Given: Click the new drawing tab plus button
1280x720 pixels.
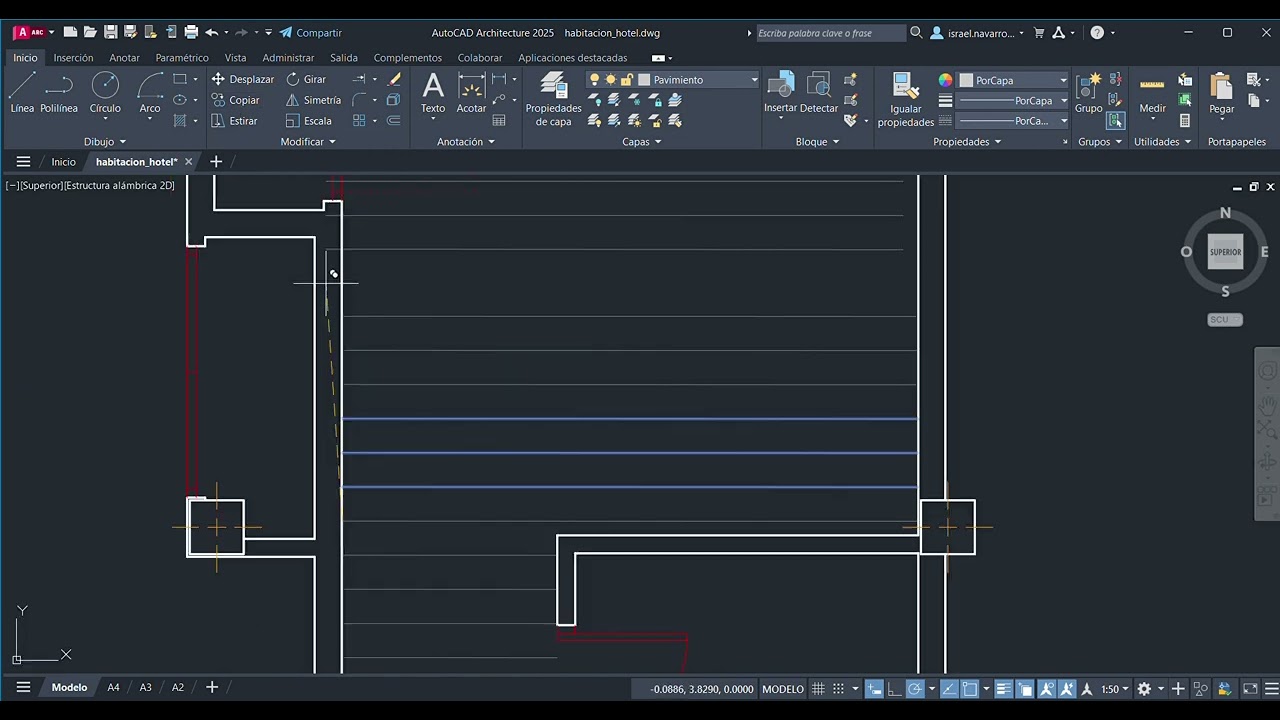Looking at the screenshot, I should click(x=215, y=162).
